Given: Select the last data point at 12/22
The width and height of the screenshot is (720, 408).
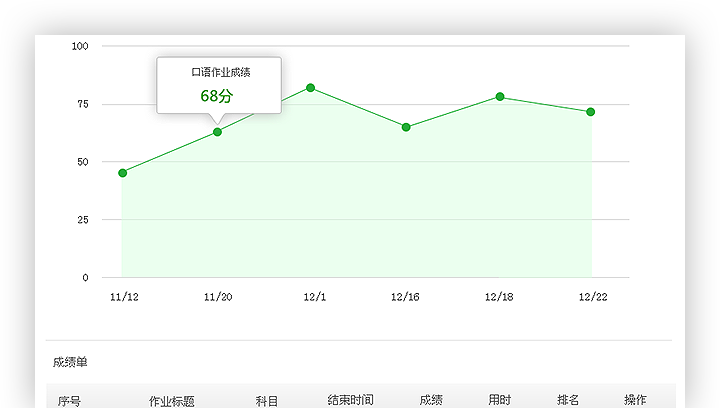Looking at the screenshot, I should pos(591,112).
